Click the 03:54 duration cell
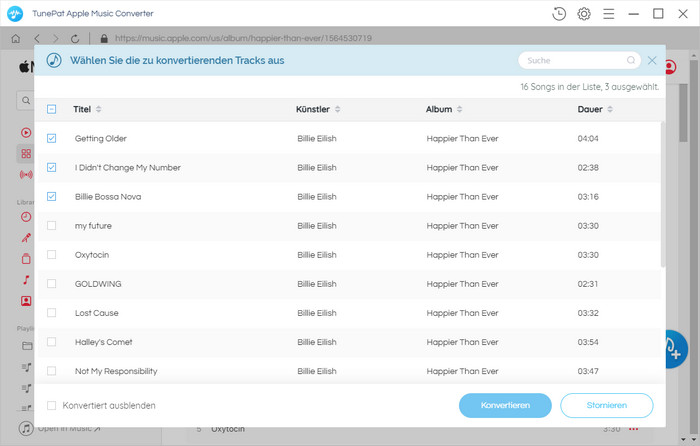The height and width of the screenshot is (446, 700). pos(588,342)
